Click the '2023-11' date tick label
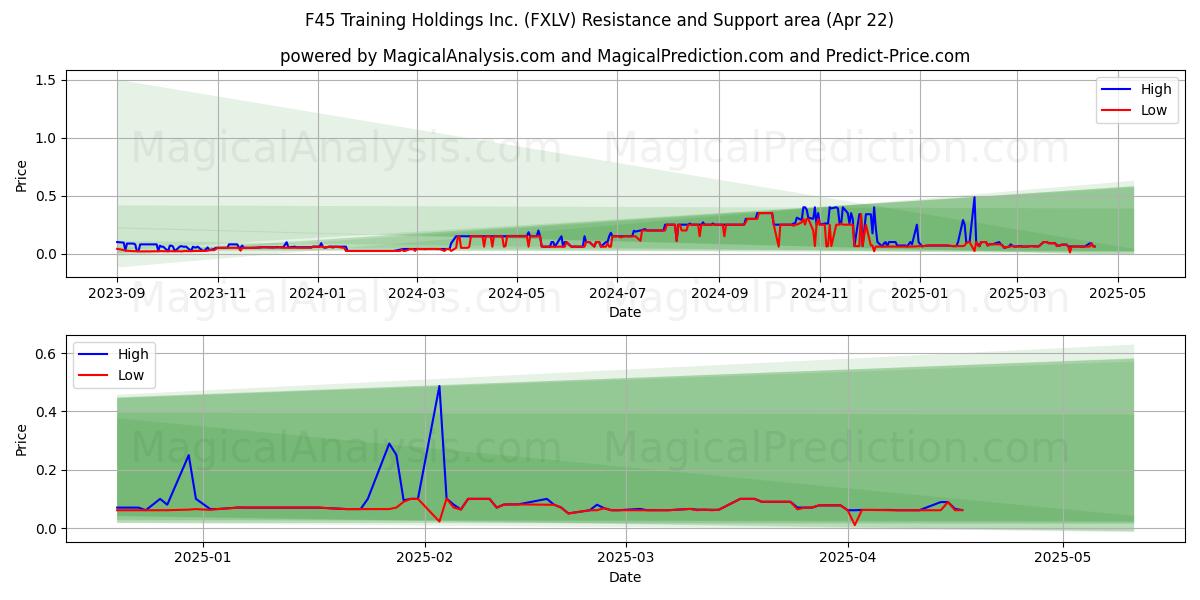1200x600 pixels. [x=218, y=293]
